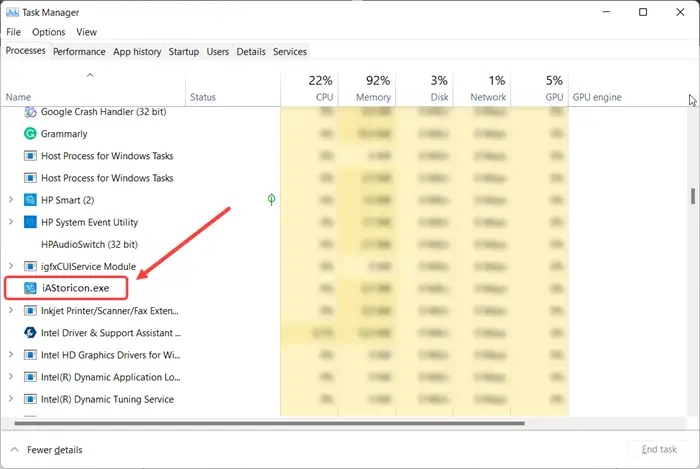This screenshot has width=700, height=469.
Task: Click the HP Smart app icon
Action: 30,200
